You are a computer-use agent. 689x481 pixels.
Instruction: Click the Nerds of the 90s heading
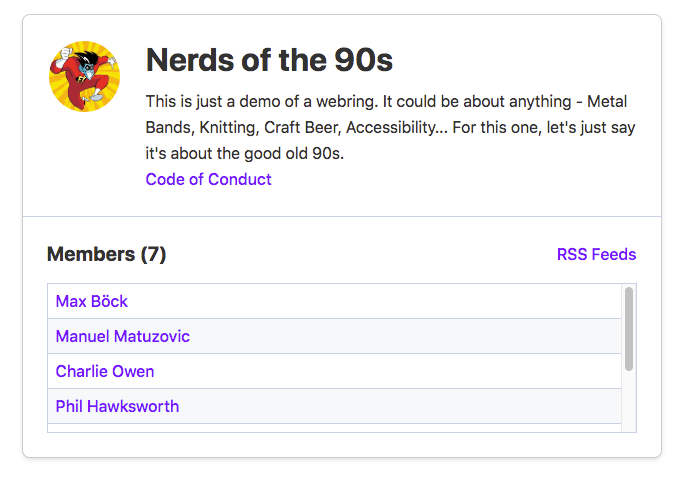coord(269,60)
